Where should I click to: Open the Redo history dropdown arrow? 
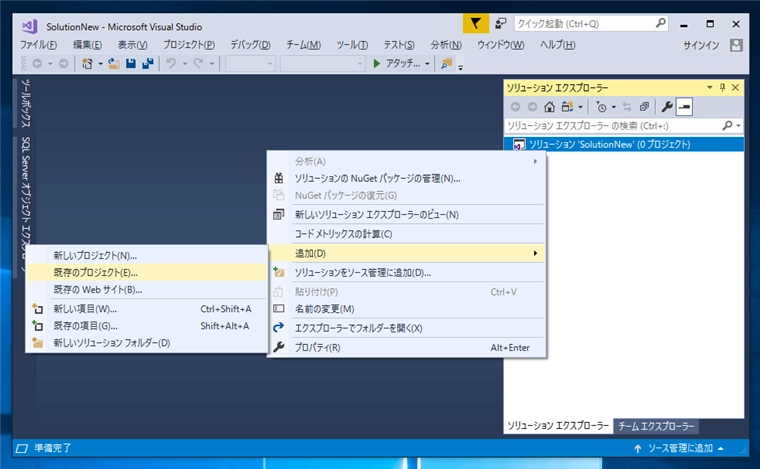point(212,63)
